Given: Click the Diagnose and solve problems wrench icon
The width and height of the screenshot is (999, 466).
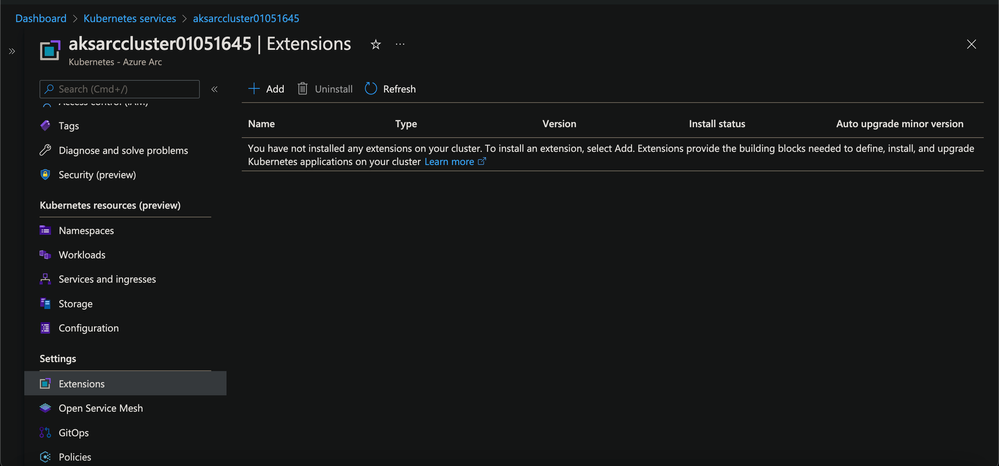Looking at the screenshot, I should click(x=45, y=150).
